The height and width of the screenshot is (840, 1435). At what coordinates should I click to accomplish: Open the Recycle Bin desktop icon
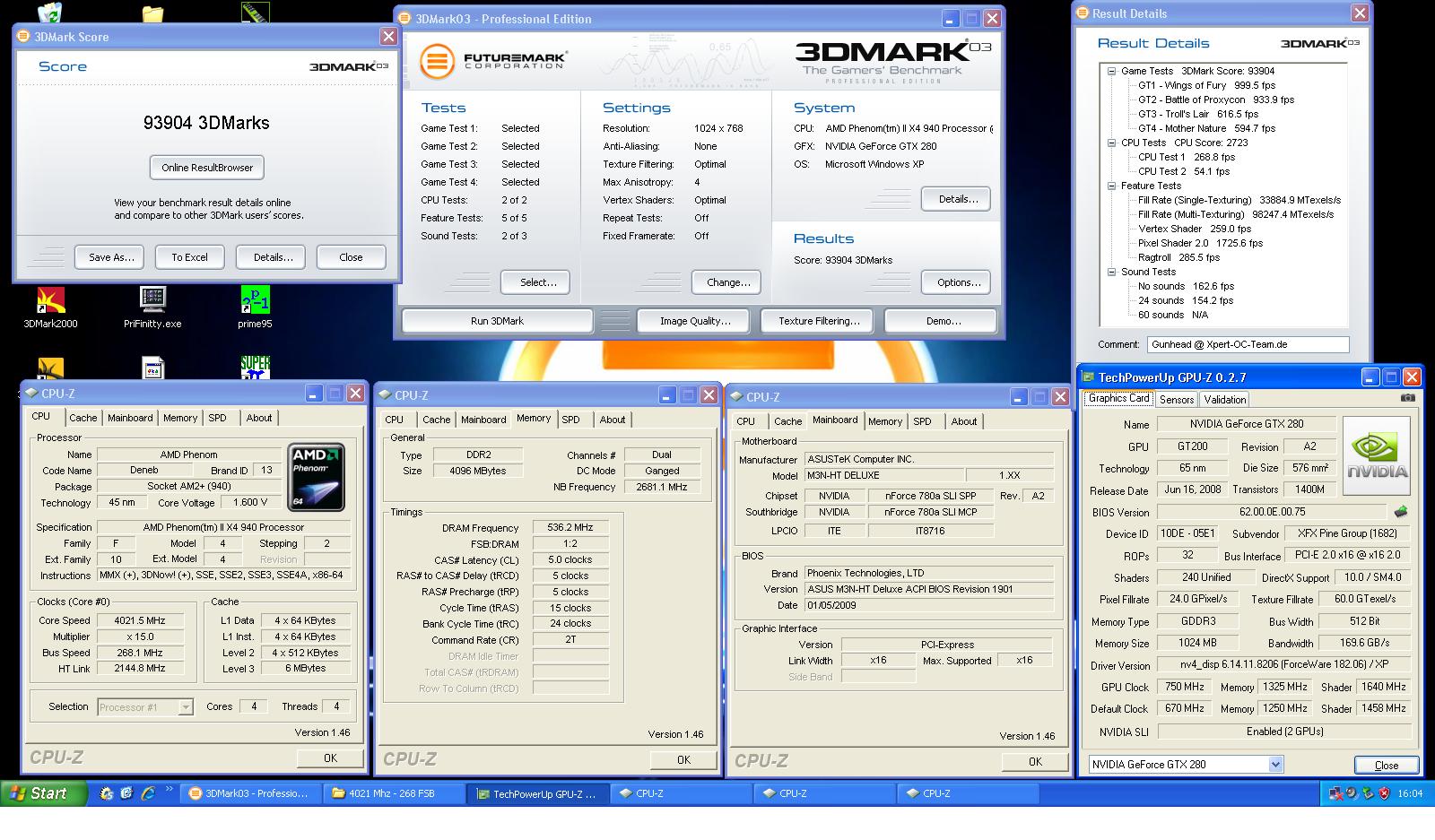(50, 12)
